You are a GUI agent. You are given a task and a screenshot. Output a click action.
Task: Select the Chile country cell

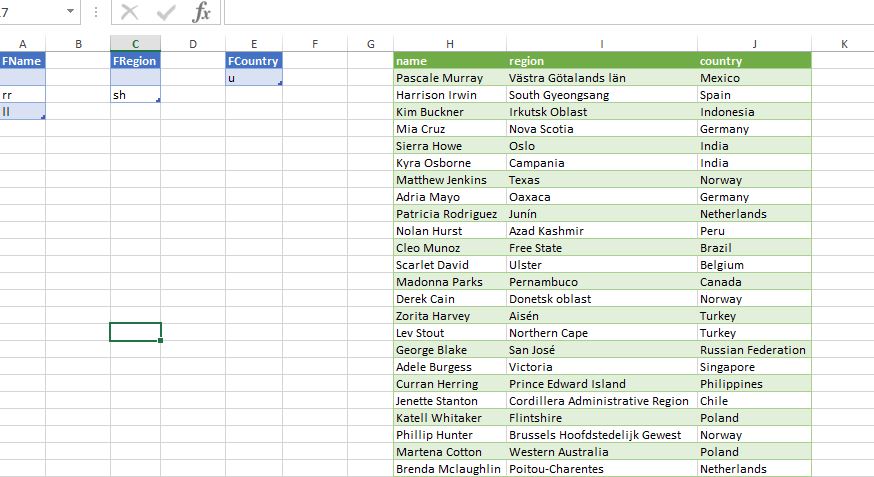click(754, 401)
